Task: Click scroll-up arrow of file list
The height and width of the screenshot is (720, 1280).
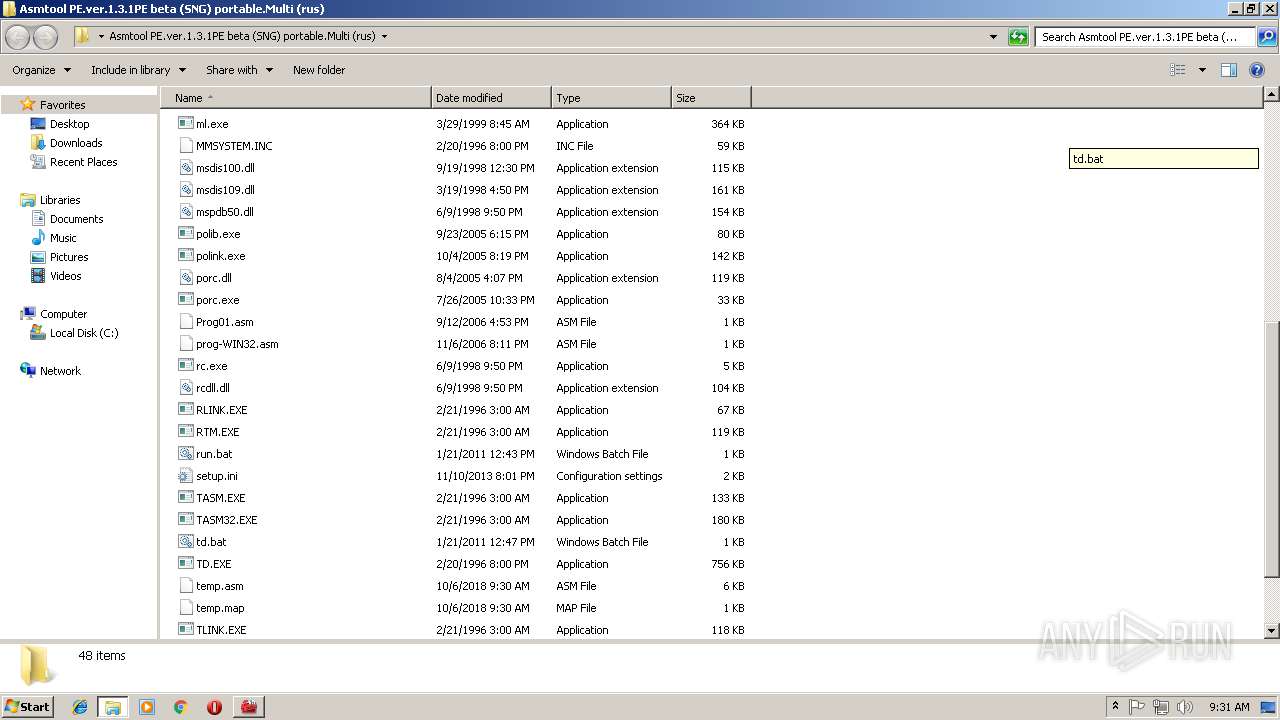Action: [x=1271, y=95]
